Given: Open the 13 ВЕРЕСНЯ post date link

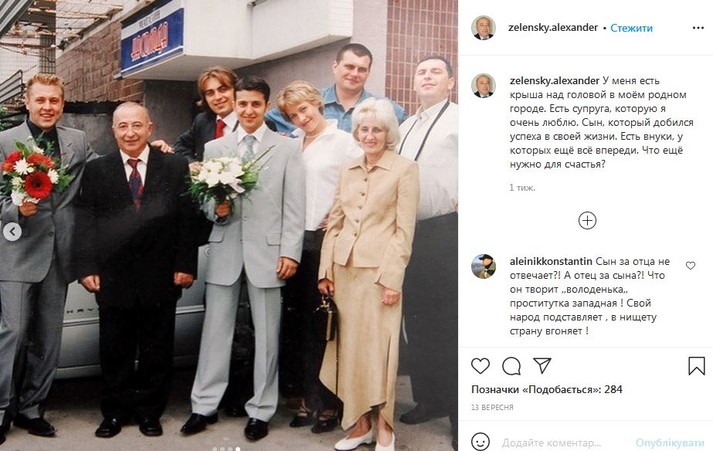Looking at the screenshot, I should click(492, 407).
